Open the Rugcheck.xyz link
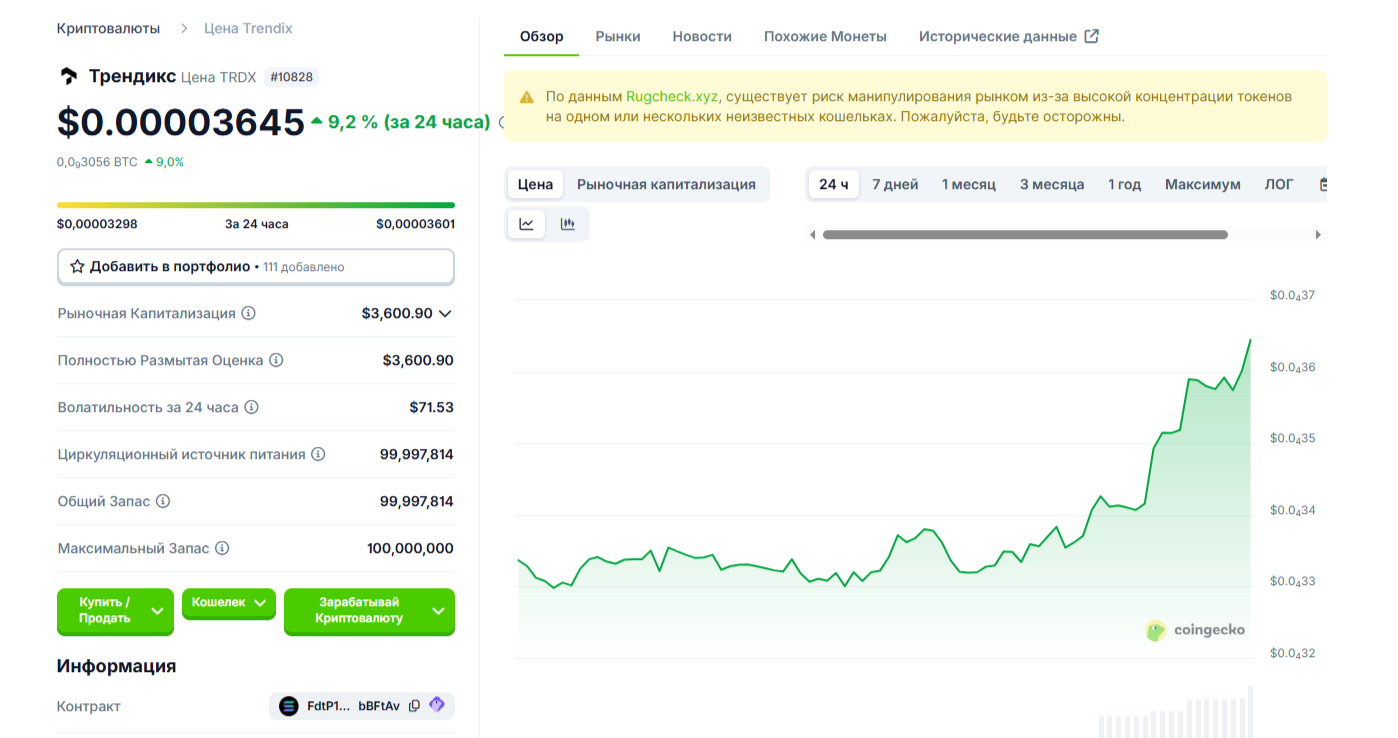 [x=671, y=97]
